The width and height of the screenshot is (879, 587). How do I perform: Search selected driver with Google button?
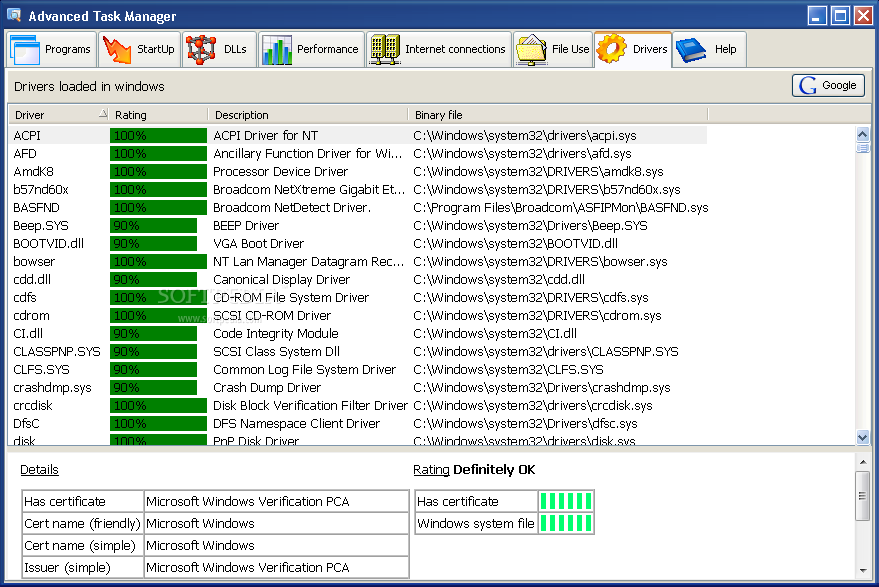(828, 85)
